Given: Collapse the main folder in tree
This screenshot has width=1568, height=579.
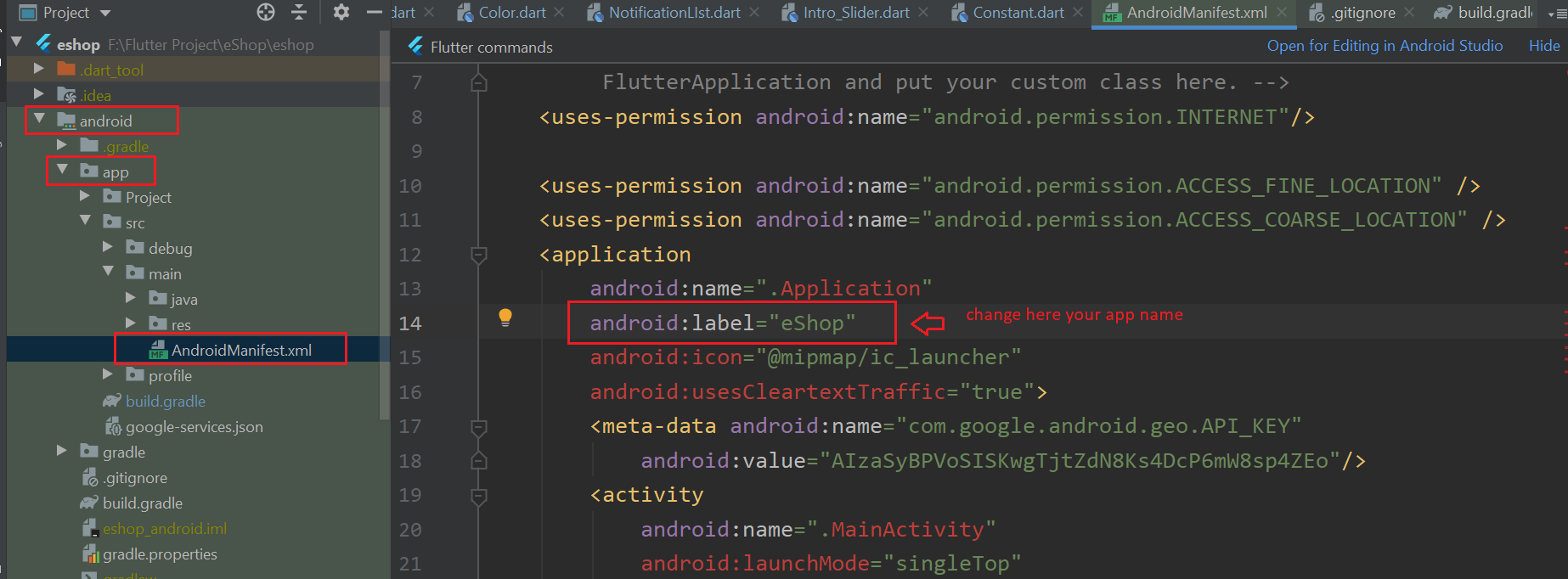Looking at the screenshot, I should click(x=108, y=272).
